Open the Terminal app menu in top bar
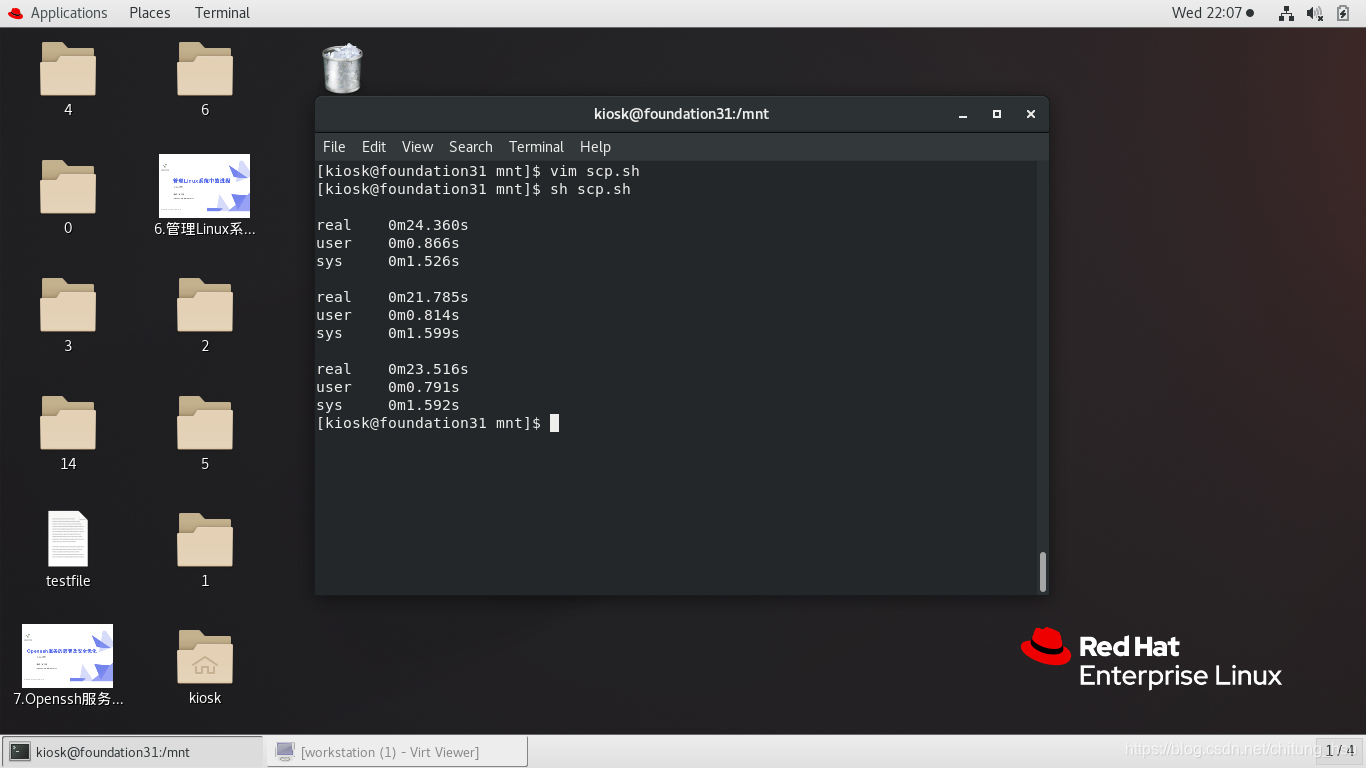 pyautogui.click(x=222, y=13)
